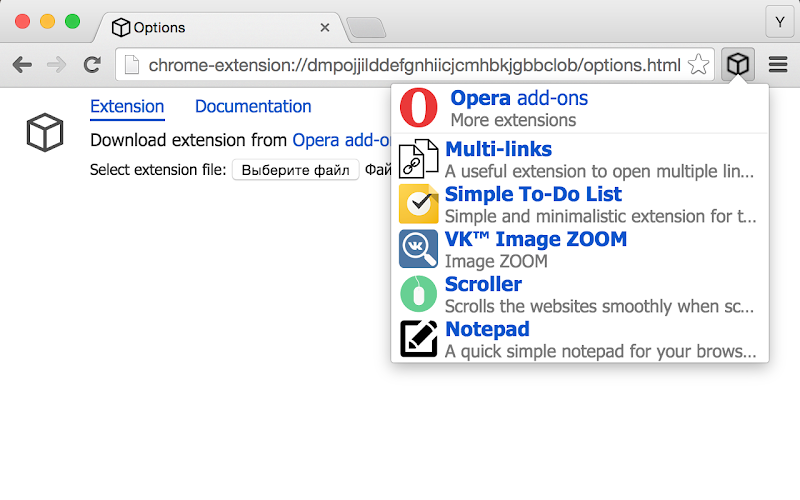Click the Multi-links document chain icon
Viewport: 800px width, 500px height.
click(418, 158)
